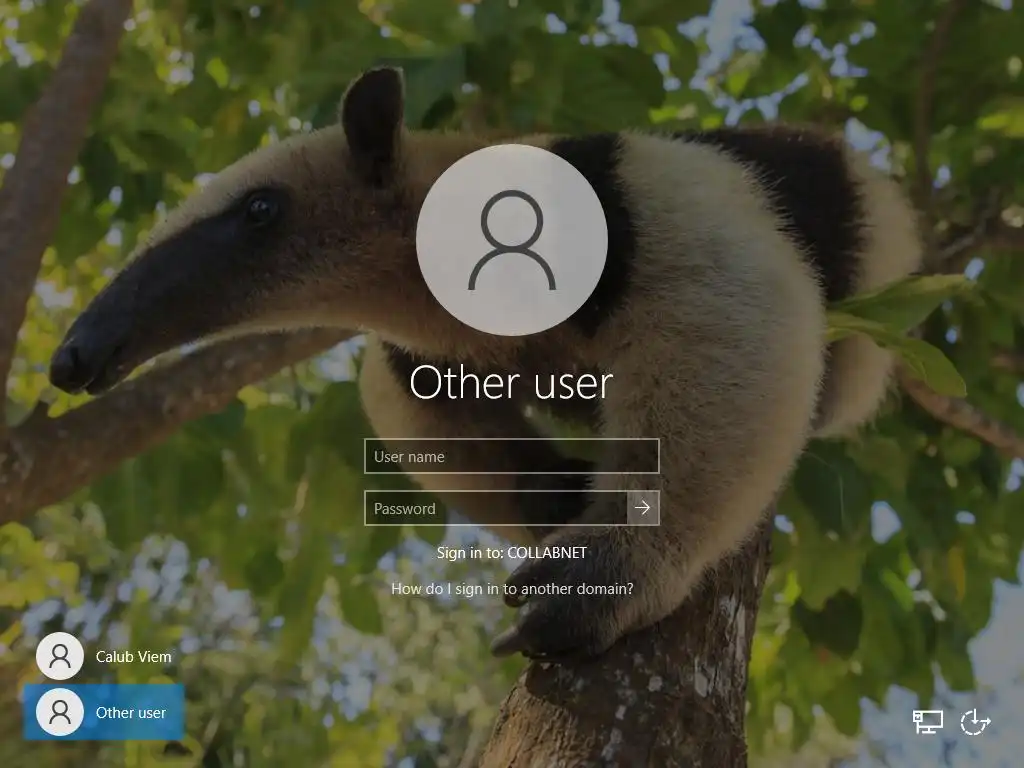This screenshot has height=768, width=1024.
Task: Focus the Password field
Action: click(x=496, y=508)
